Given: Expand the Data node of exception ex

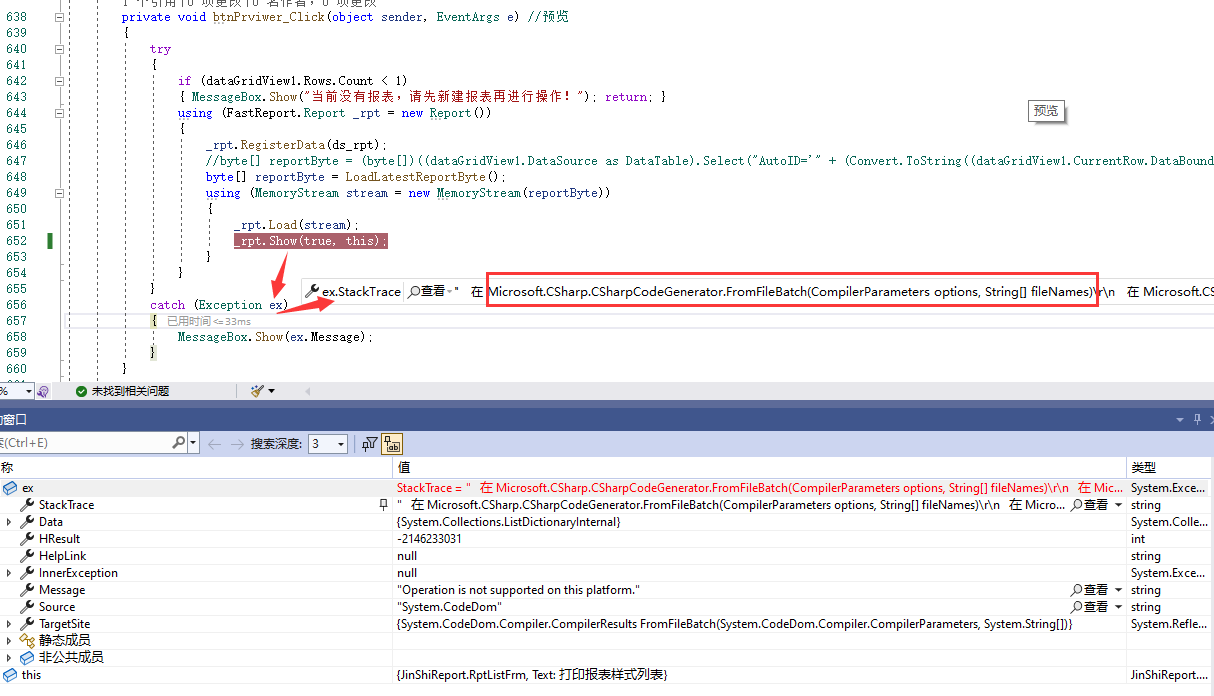Looking at the screenshot, I should [x=7, y=521].
